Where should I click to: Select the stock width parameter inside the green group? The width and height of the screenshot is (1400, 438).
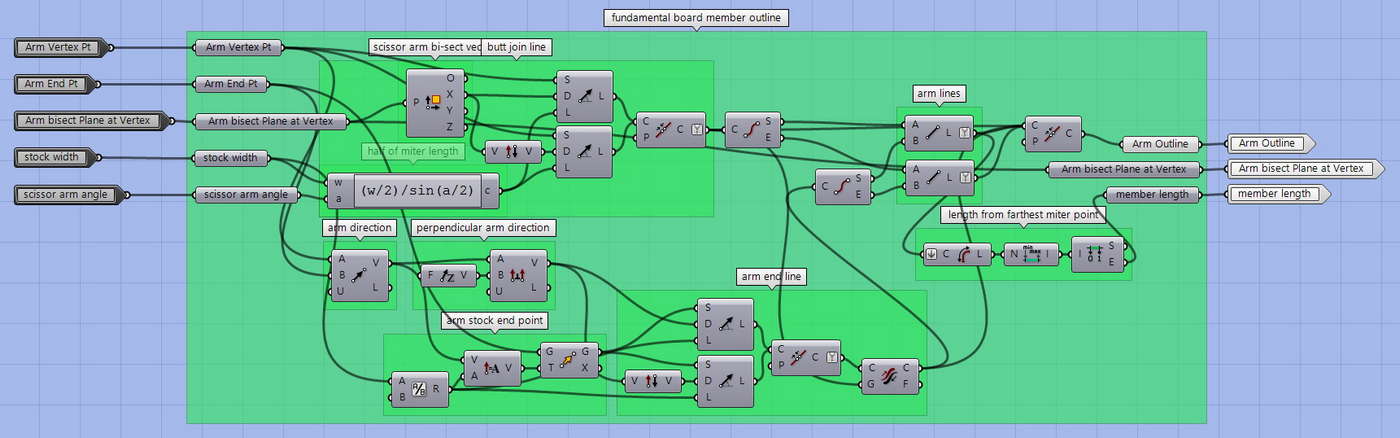[x=231, y=157]
